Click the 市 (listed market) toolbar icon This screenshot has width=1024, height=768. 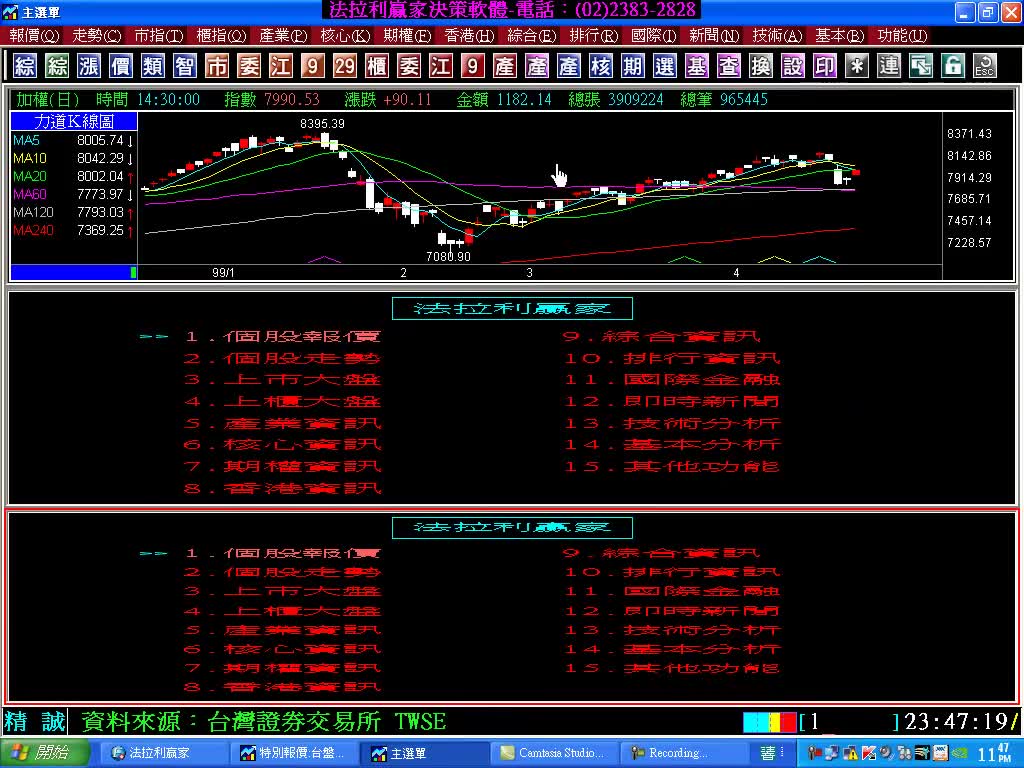tap(217, 66)
